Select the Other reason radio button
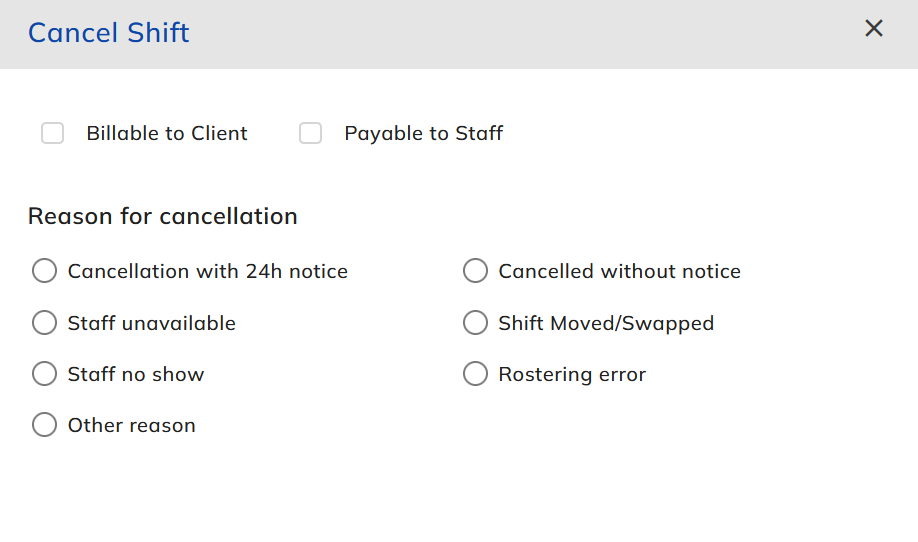This screenshot has height=542, width=918. click(x=44, y=425)
